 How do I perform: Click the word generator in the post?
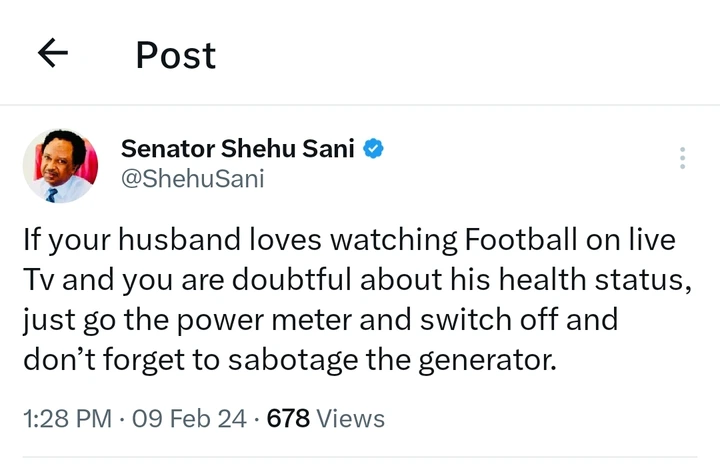coord(487,360)
